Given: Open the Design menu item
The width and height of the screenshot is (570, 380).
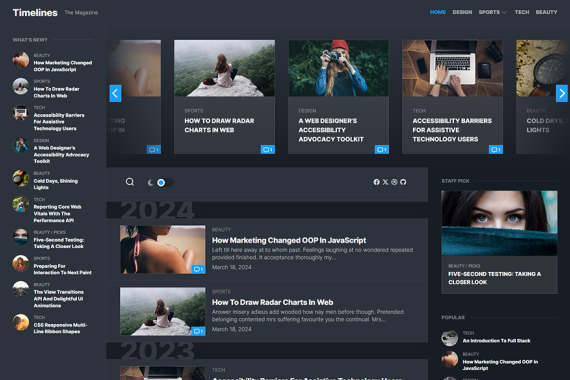Looking at the screenshot, I should [x=462, y=12].
